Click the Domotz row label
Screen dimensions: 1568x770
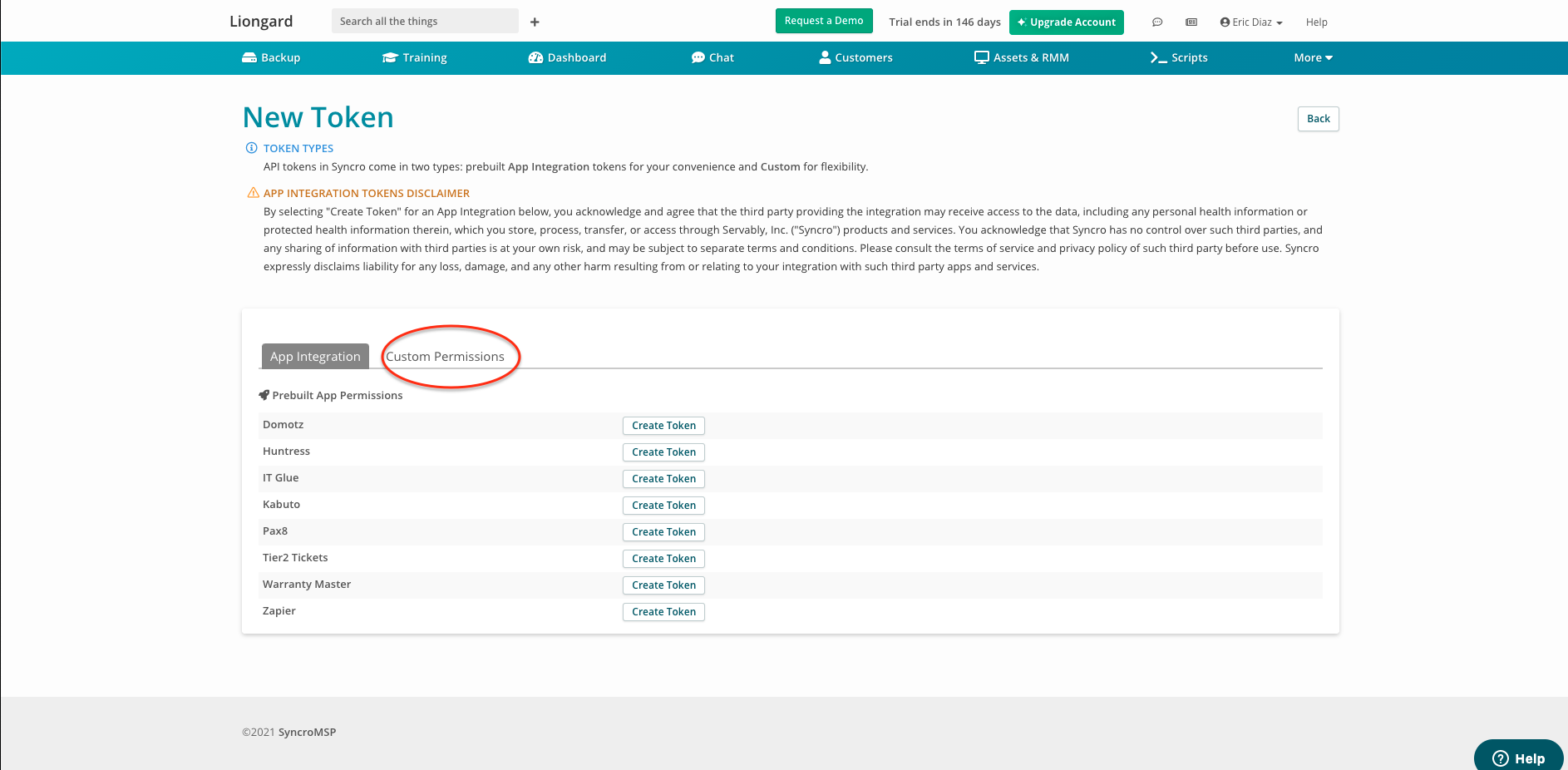pos(284,425)
